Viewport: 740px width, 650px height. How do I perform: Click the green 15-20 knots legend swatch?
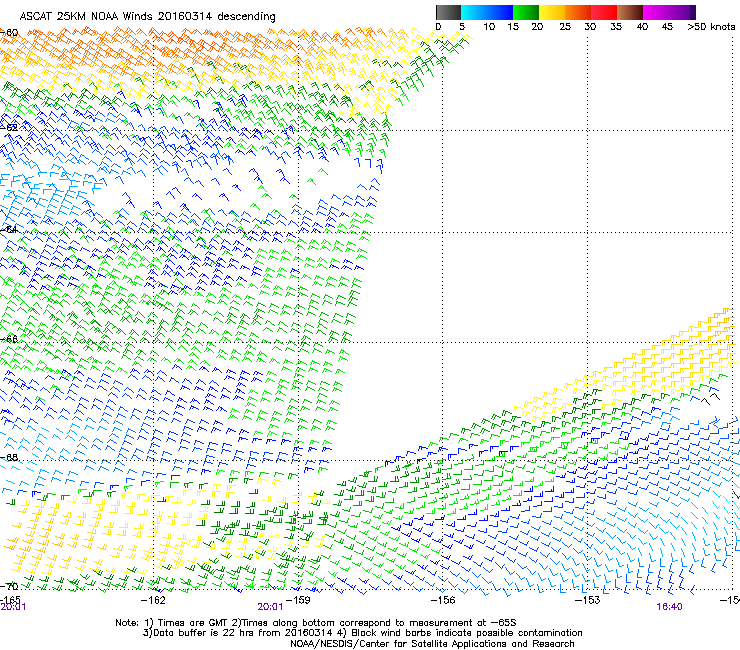click(526, 12)
